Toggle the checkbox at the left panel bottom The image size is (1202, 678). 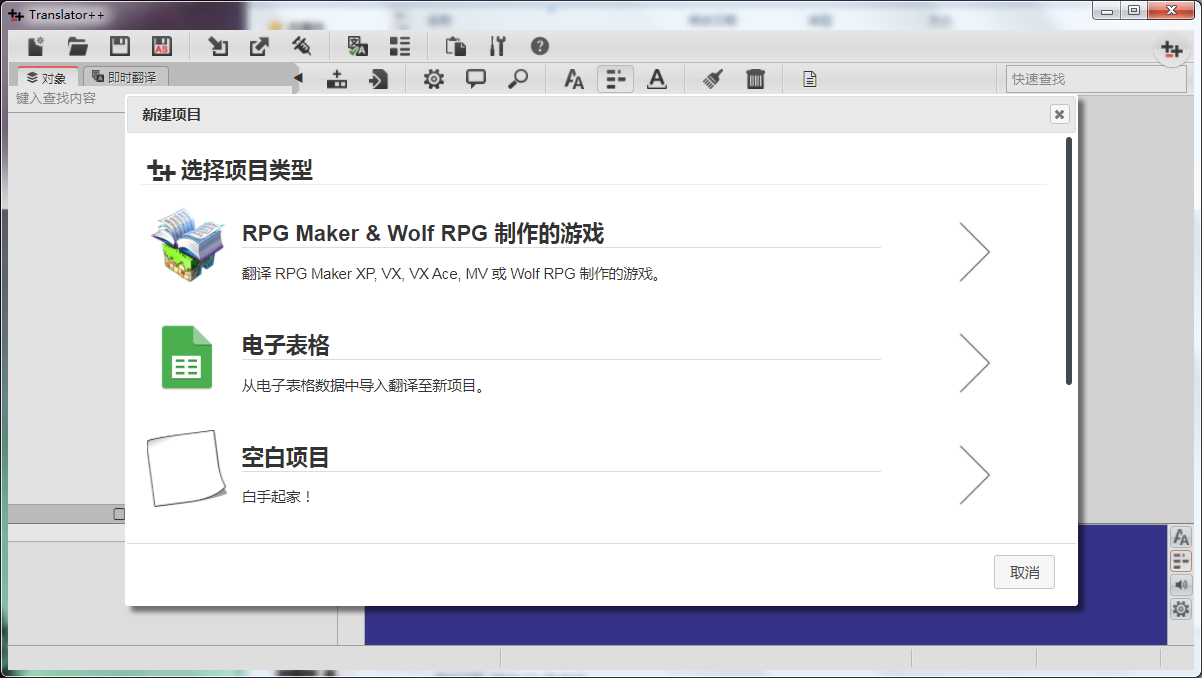tap(119, 513)
